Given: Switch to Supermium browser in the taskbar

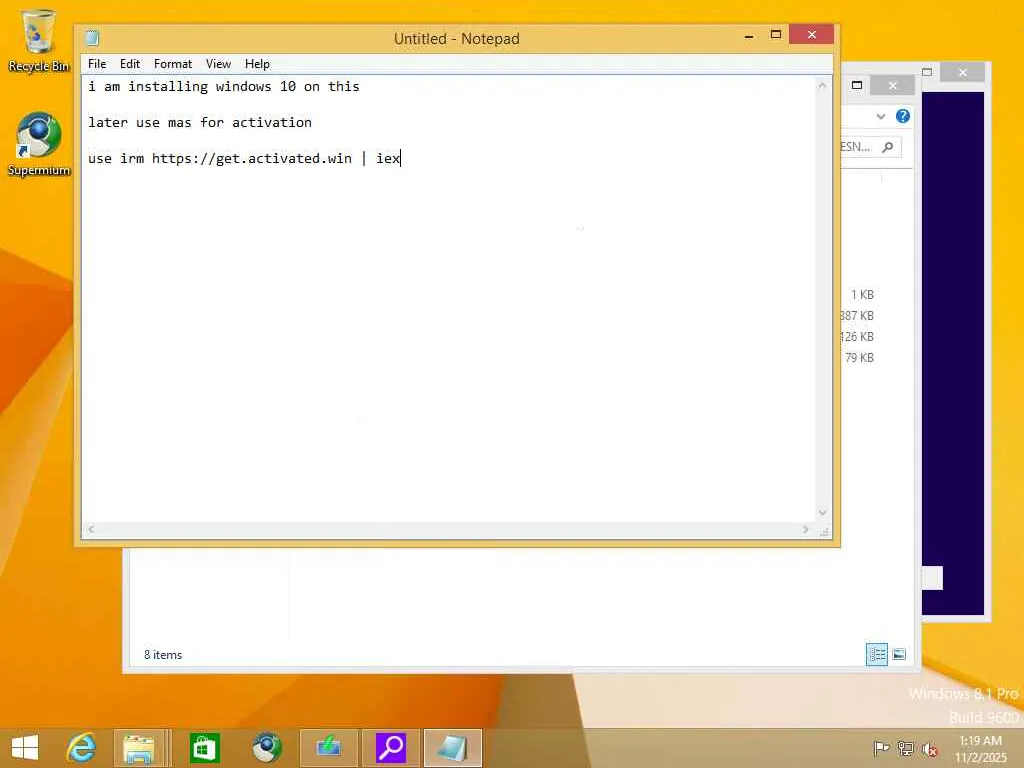Looking at the screenshot, I should 266,748.
